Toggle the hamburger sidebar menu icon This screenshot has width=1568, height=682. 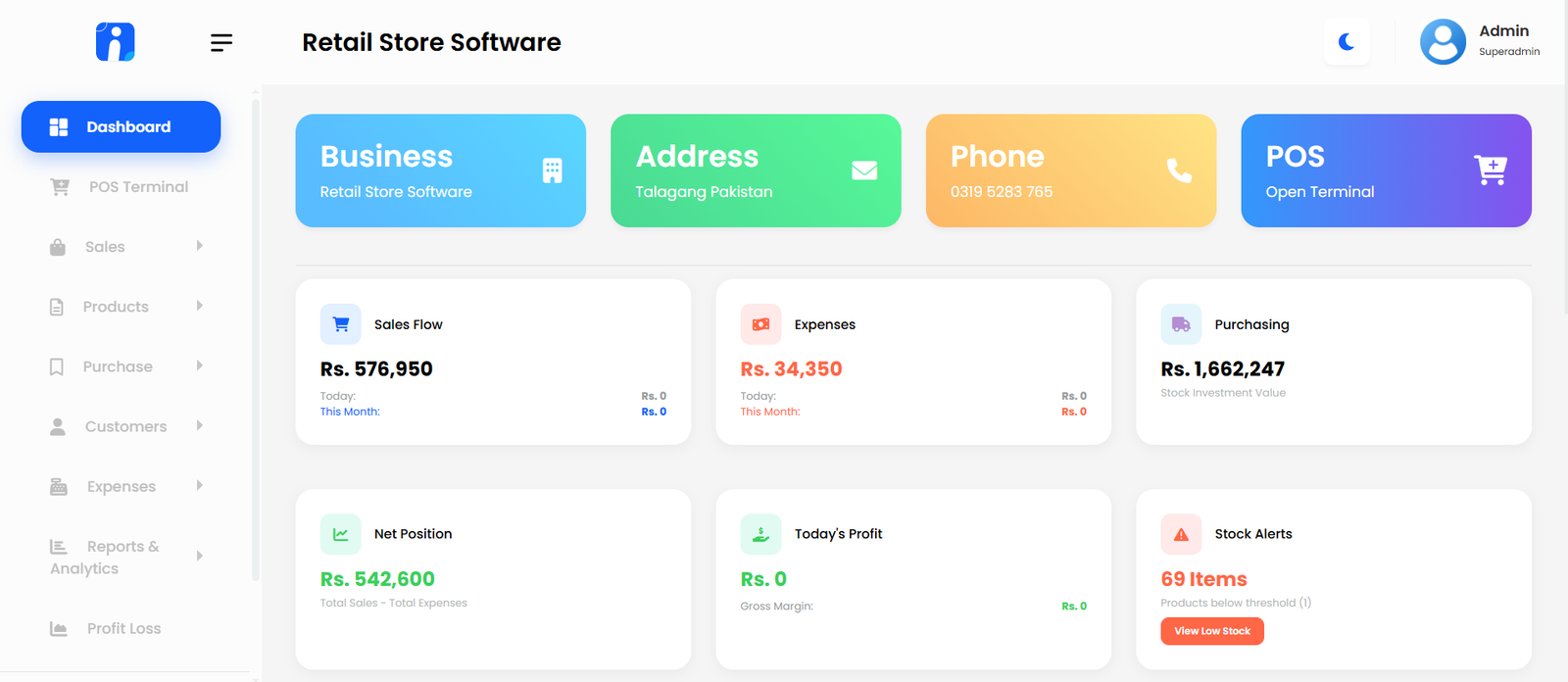click(x=221, y=42)
